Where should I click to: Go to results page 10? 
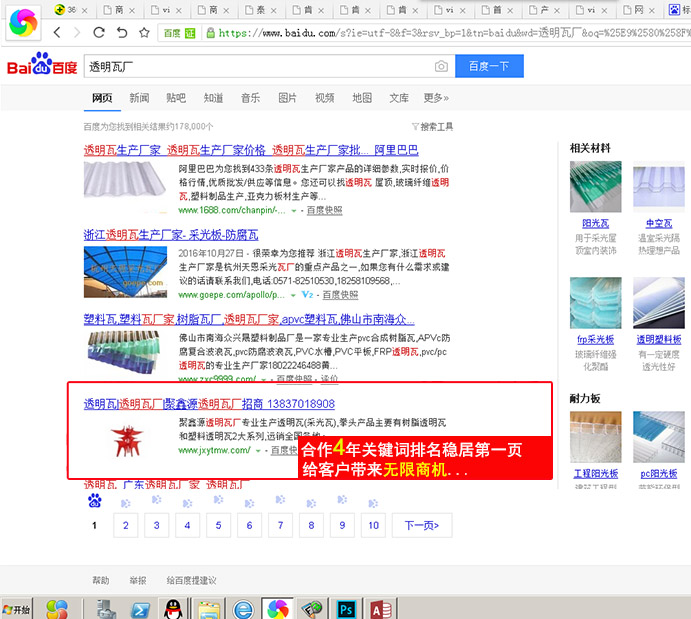pos(373,525)
